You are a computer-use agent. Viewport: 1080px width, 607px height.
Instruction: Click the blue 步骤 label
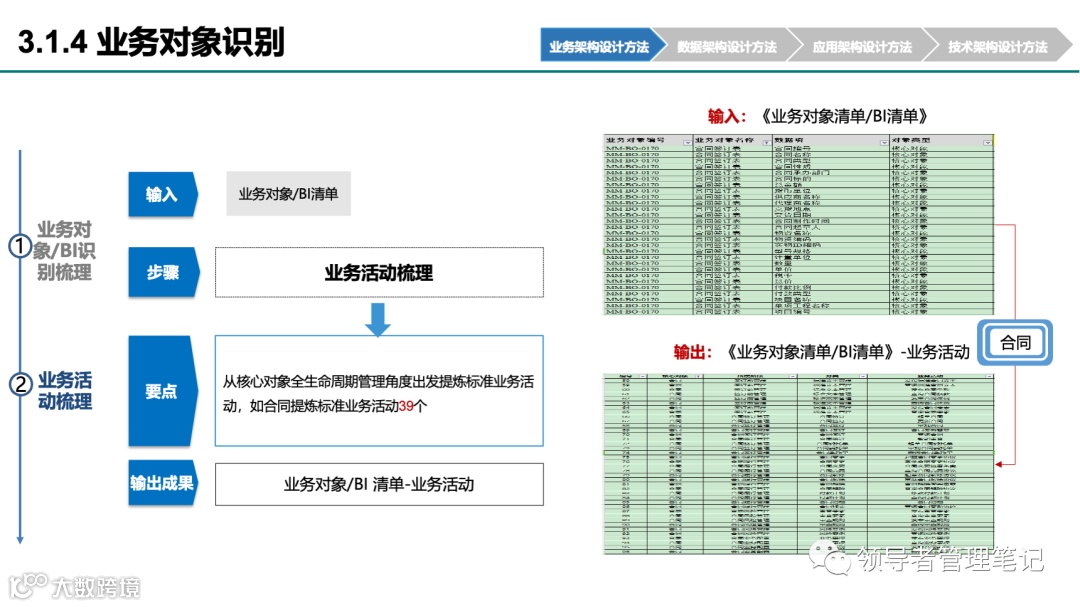click(x=163, y=272)
